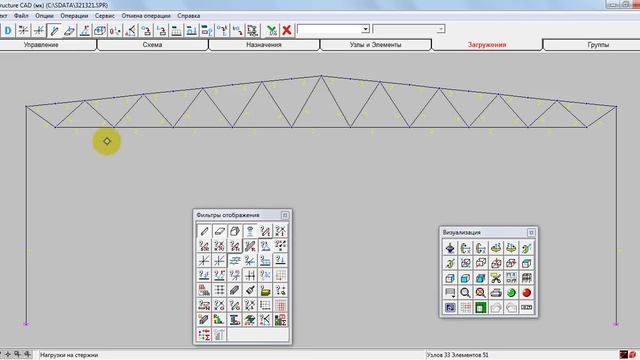This screenshot has height=360, width=640.
Task: Click the 000 counter icon
Action: pyautogui.click(x=527, y=307)
